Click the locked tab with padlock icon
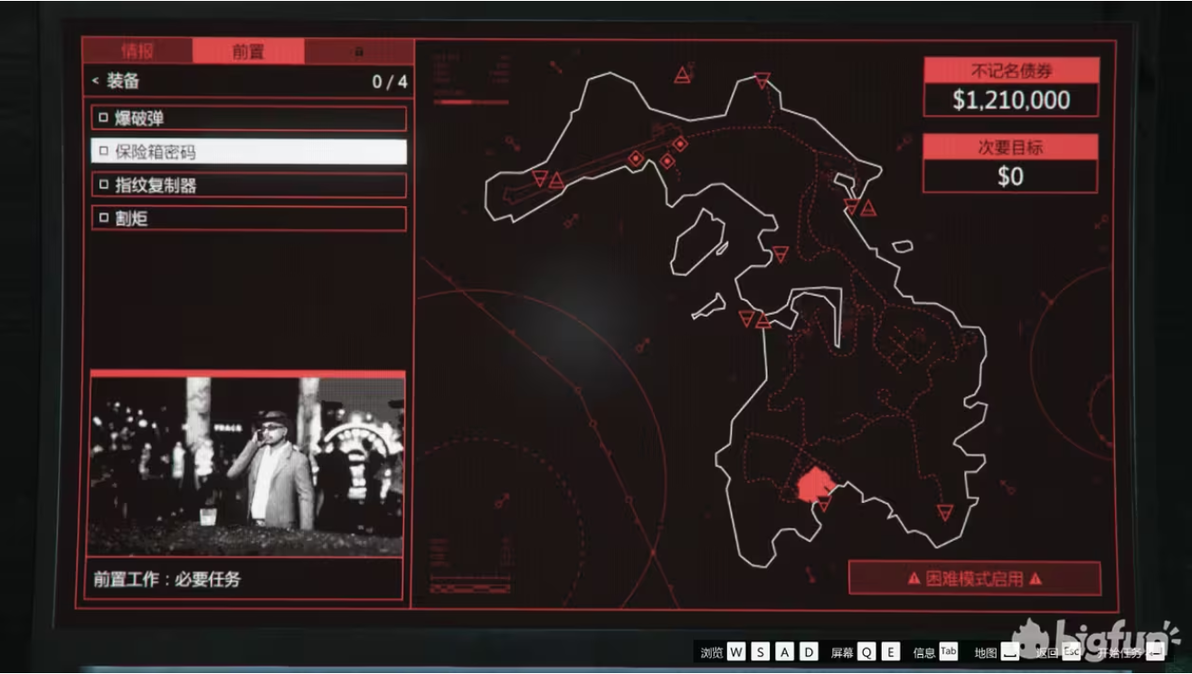Screen dimensions: 1192x674 click(x=359, y=51)
